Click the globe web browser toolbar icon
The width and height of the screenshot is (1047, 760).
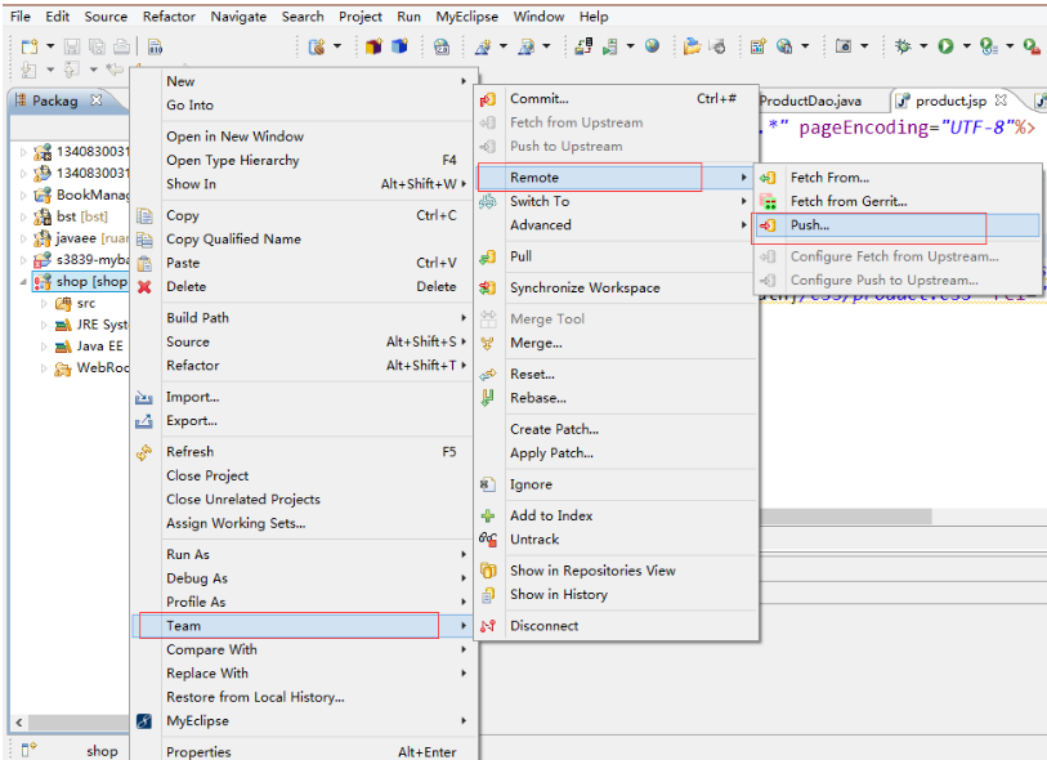tap(652, 45)
